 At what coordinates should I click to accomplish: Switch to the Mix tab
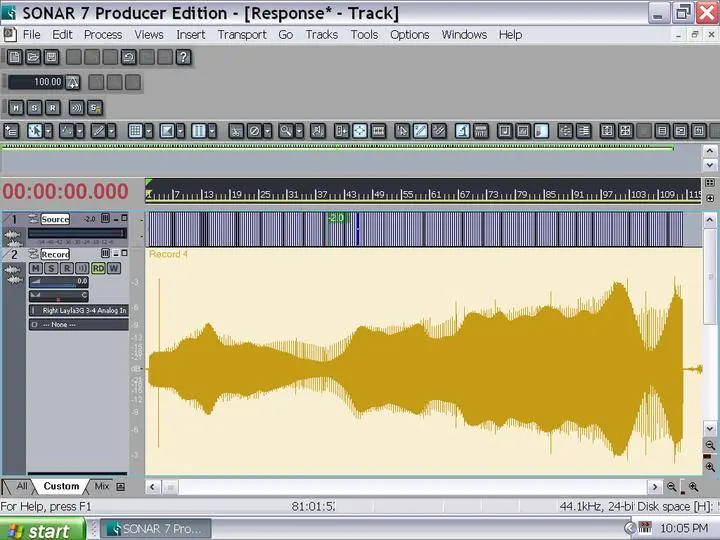click(101, 486)
